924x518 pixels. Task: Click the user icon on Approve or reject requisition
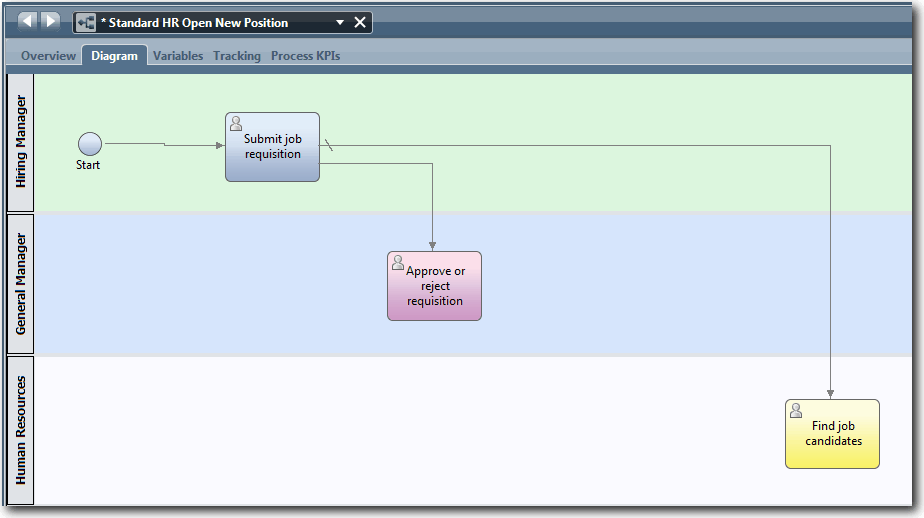[x=398, y=263]
